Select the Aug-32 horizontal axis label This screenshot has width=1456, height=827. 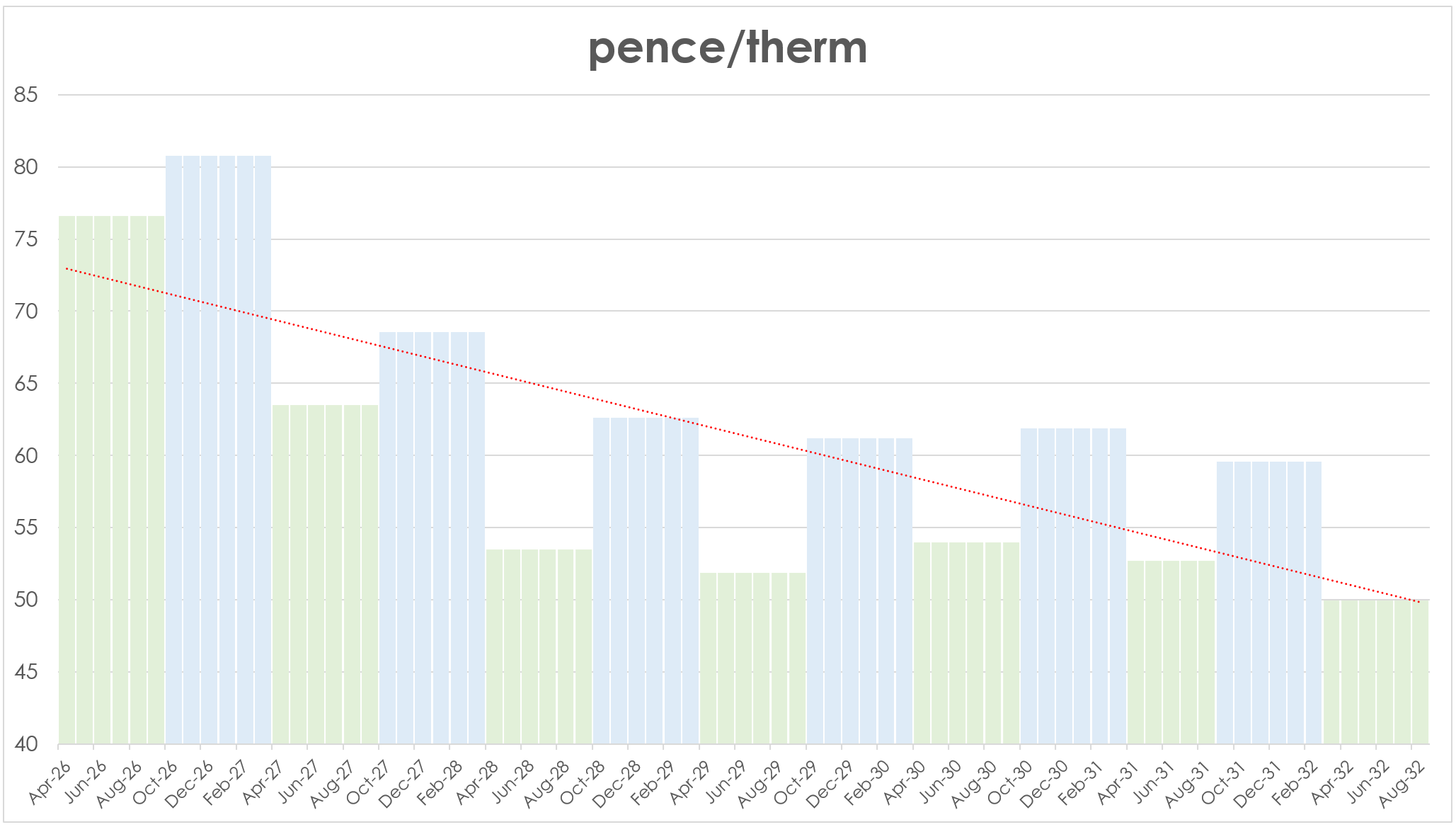coord(1404,782)
